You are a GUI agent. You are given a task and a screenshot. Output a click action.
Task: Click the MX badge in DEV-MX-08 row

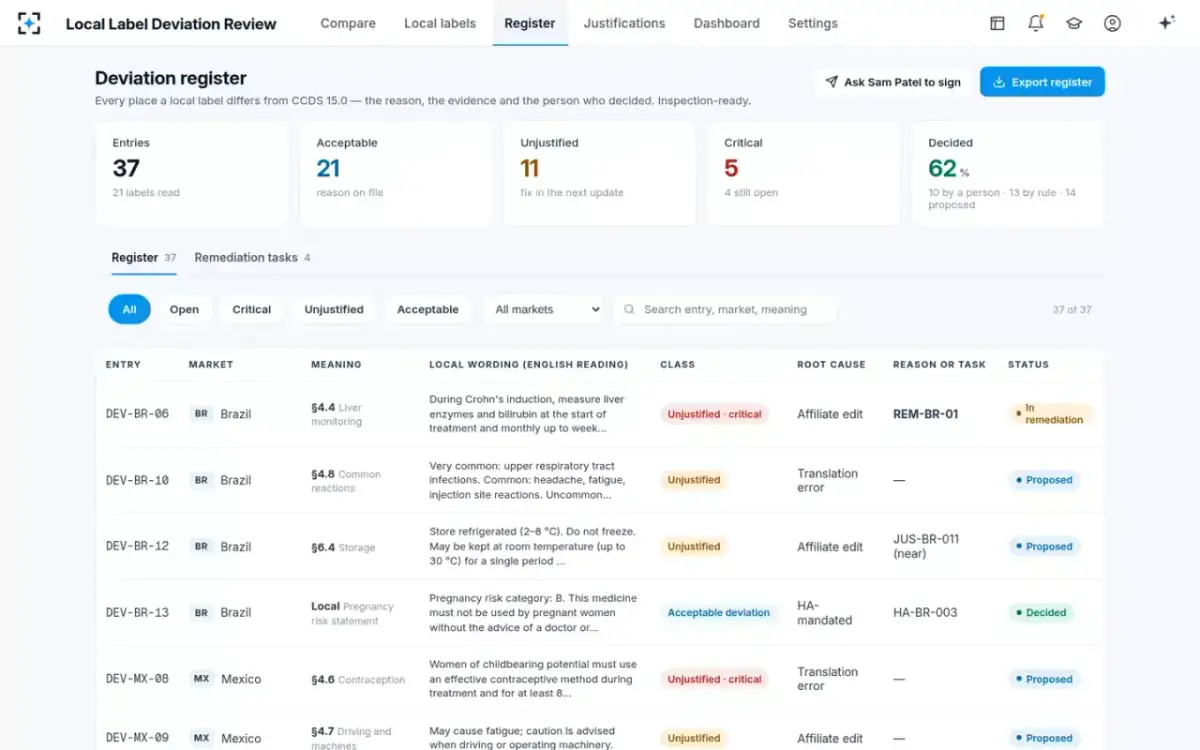[x=201, y=679]
